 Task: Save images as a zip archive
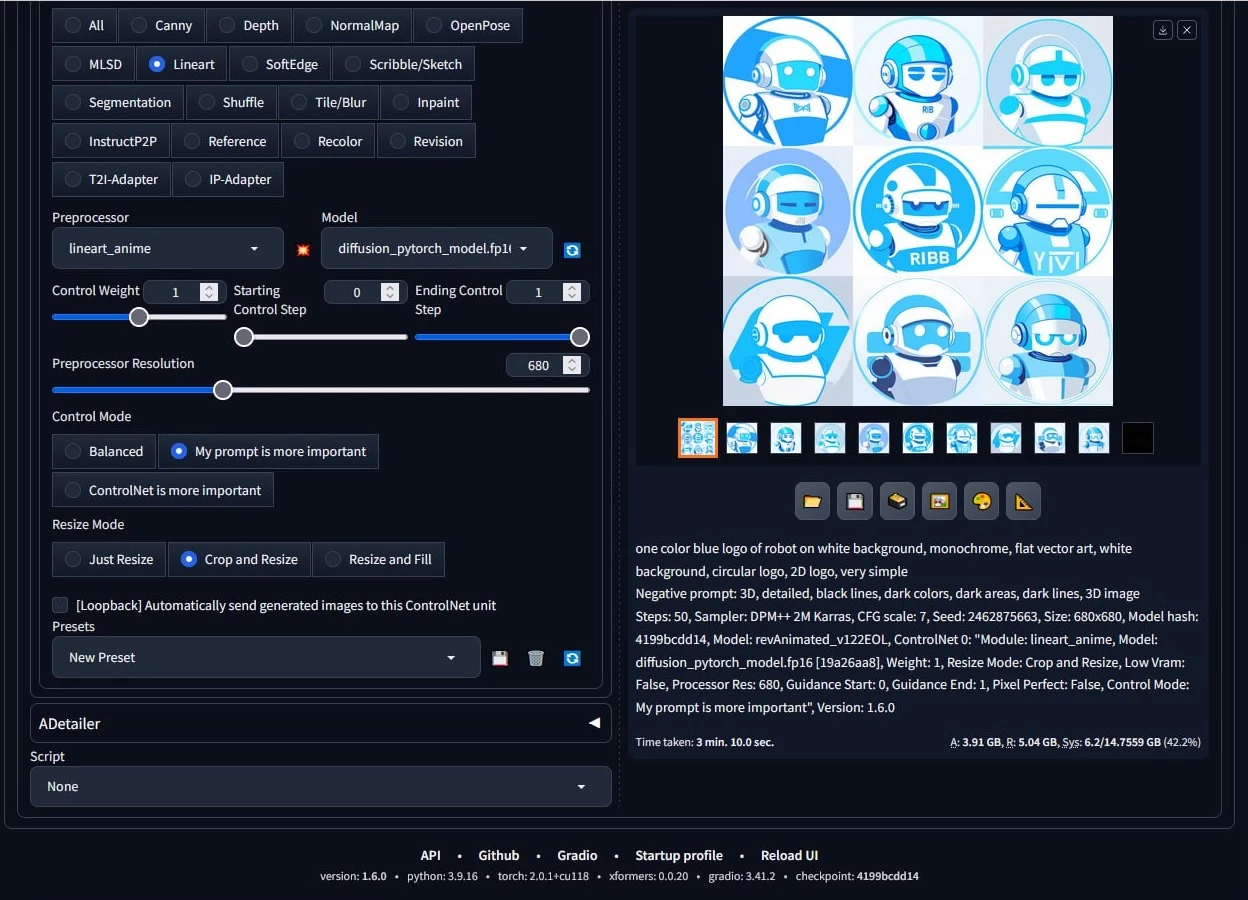(897, 501)
